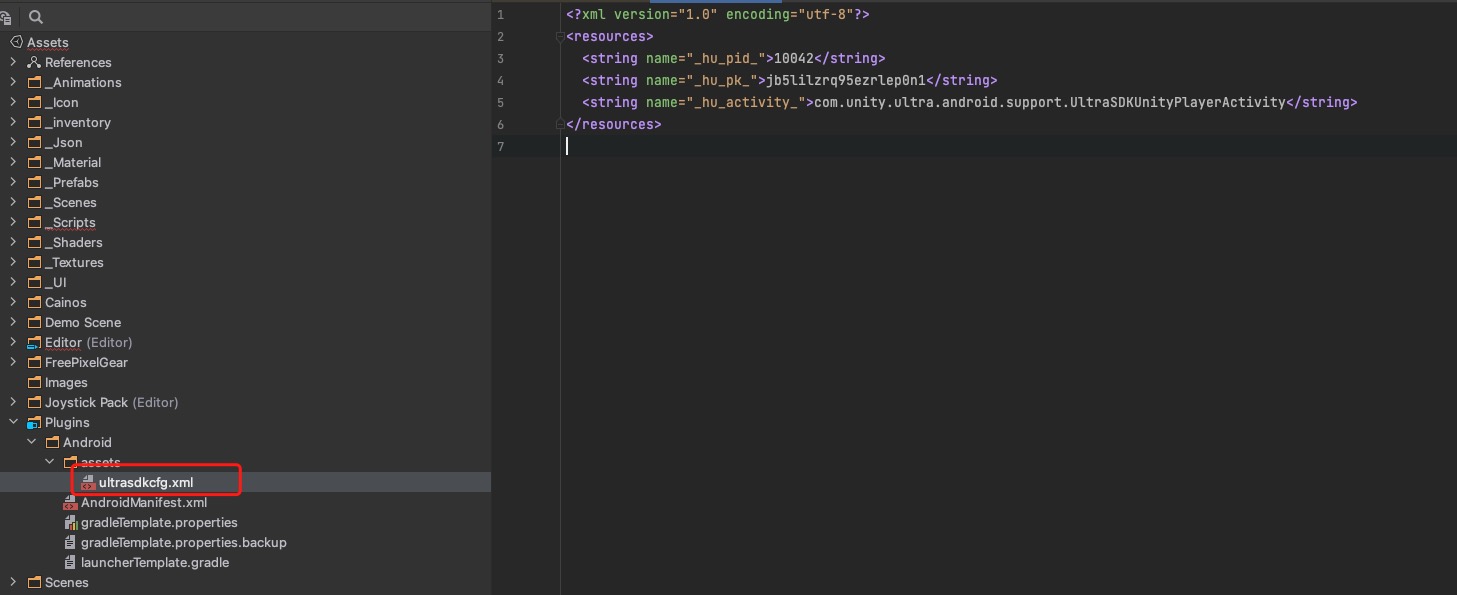Click the _Animations folder icon
Screen dimensions: 1457x595
34,82
